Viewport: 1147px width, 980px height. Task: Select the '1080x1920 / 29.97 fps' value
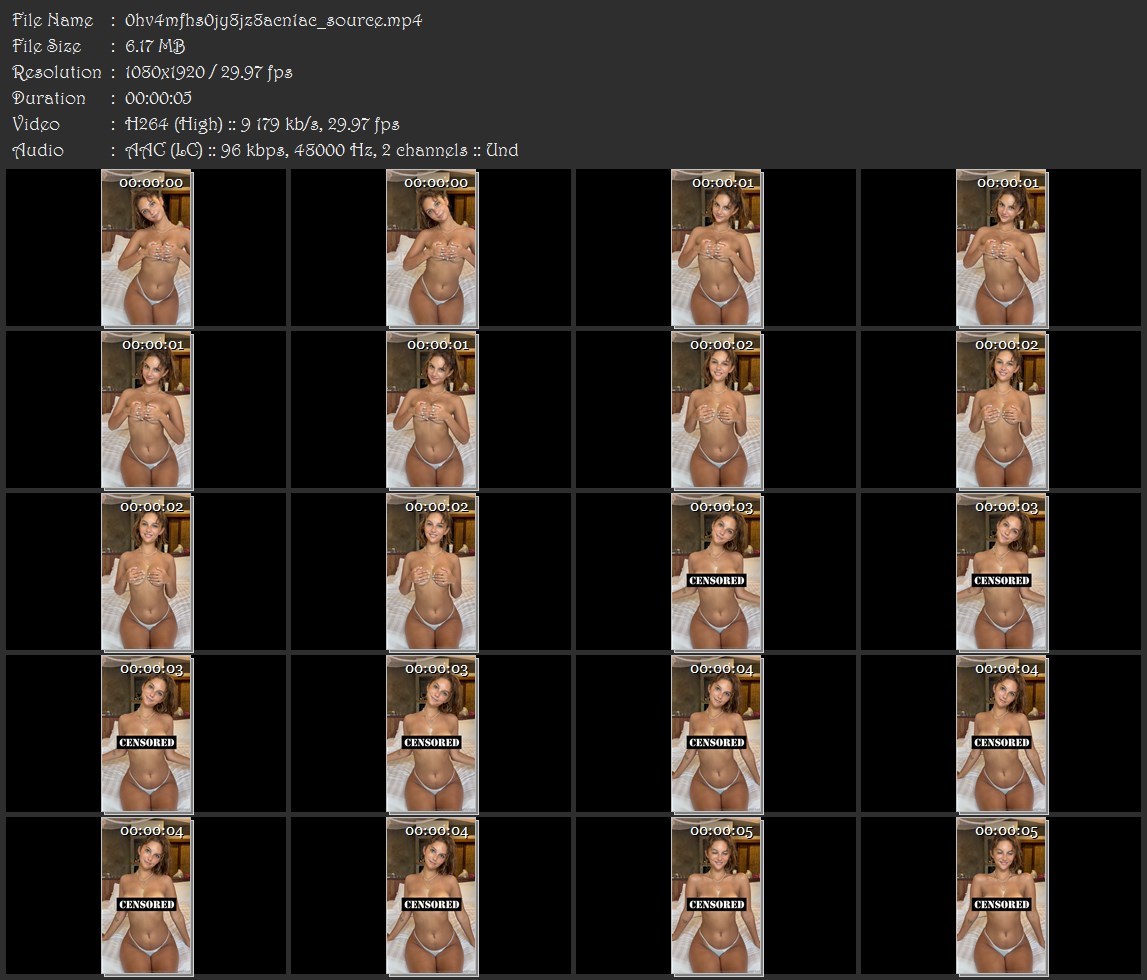(x=208, y=72)
